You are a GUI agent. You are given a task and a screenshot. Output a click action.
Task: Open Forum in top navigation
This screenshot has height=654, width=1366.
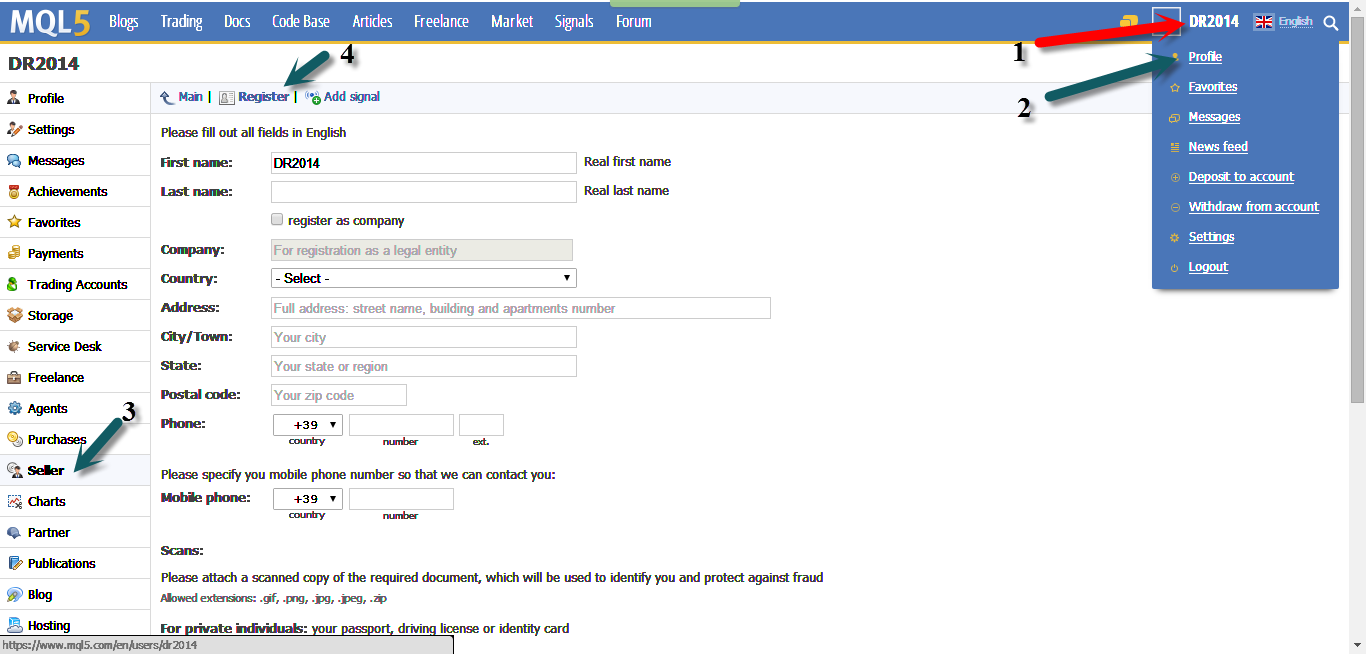click(x=634, y=21)
